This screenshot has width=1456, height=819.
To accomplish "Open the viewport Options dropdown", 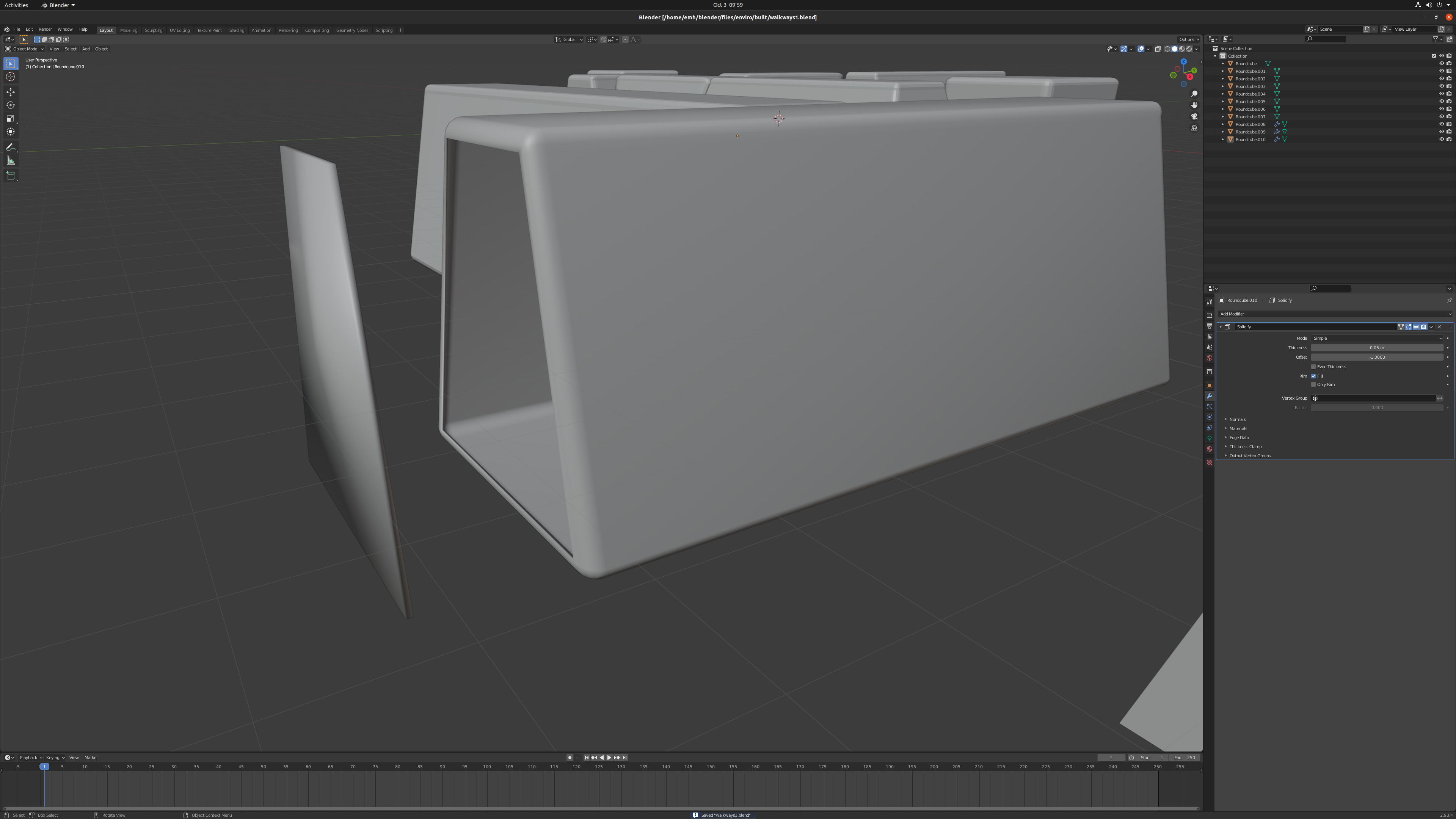I will 1189,39.
